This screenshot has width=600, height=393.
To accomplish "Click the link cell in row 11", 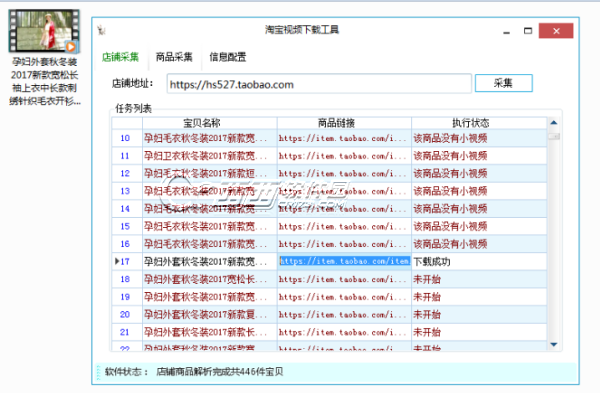I will click(344, 156).
